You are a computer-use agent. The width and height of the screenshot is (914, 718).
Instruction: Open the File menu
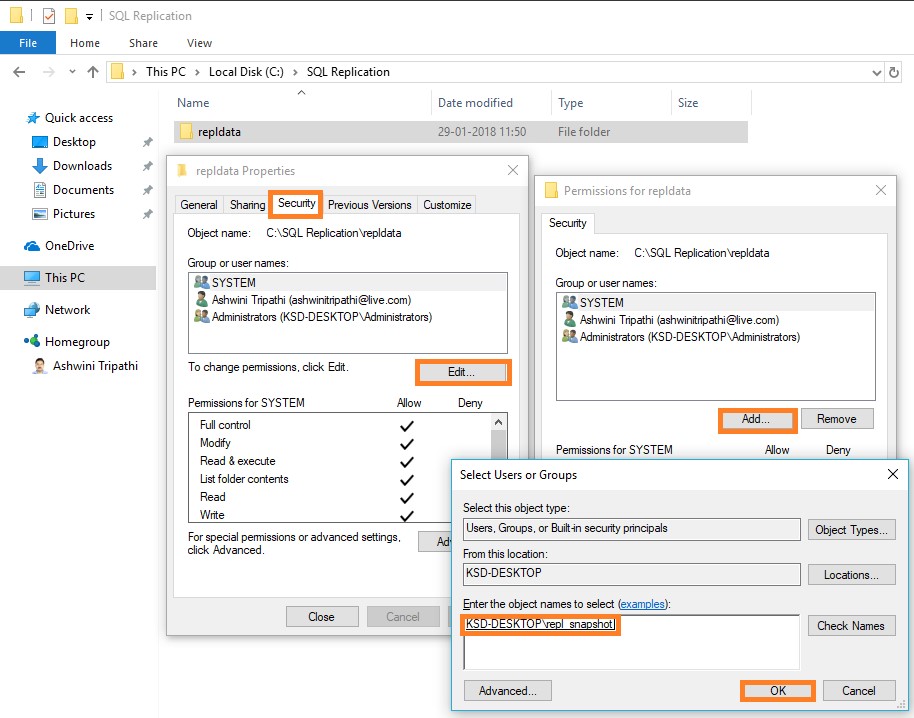pos(28,43)
